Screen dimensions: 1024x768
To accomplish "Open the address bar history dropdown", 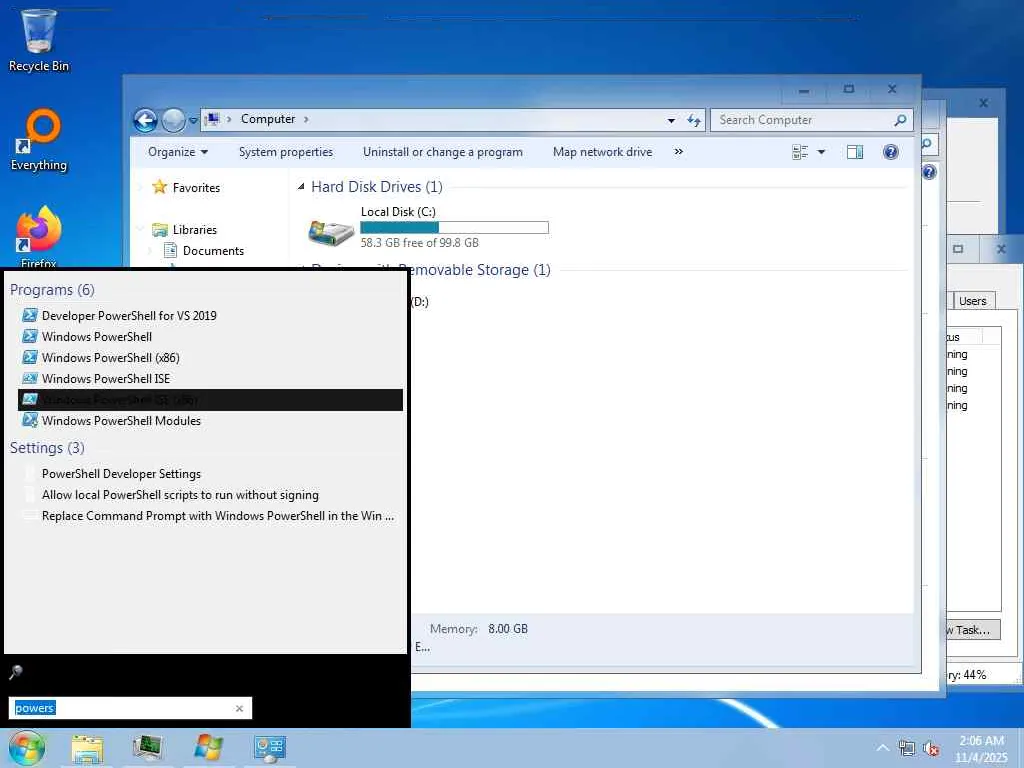I will [x=671, y=120].
